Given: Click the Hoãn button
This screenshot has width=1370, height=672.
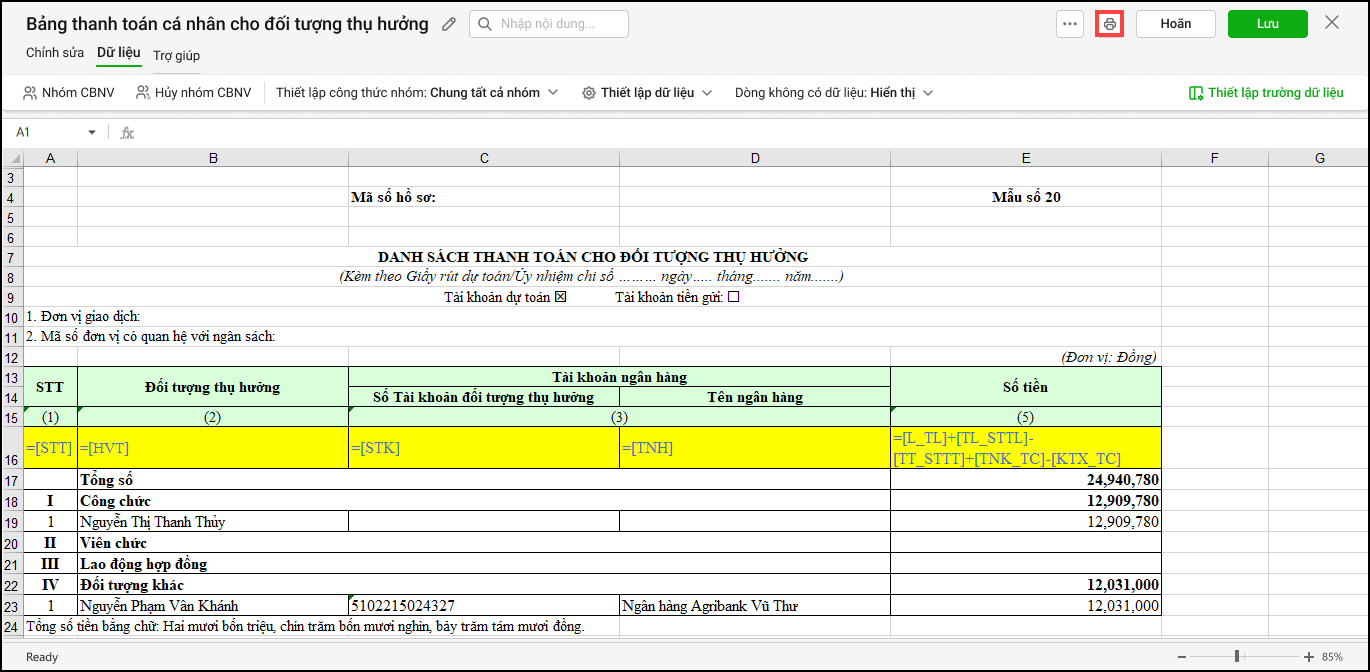Looking at the screenshot, I should pyautogui.click(x=1175, y=24).
